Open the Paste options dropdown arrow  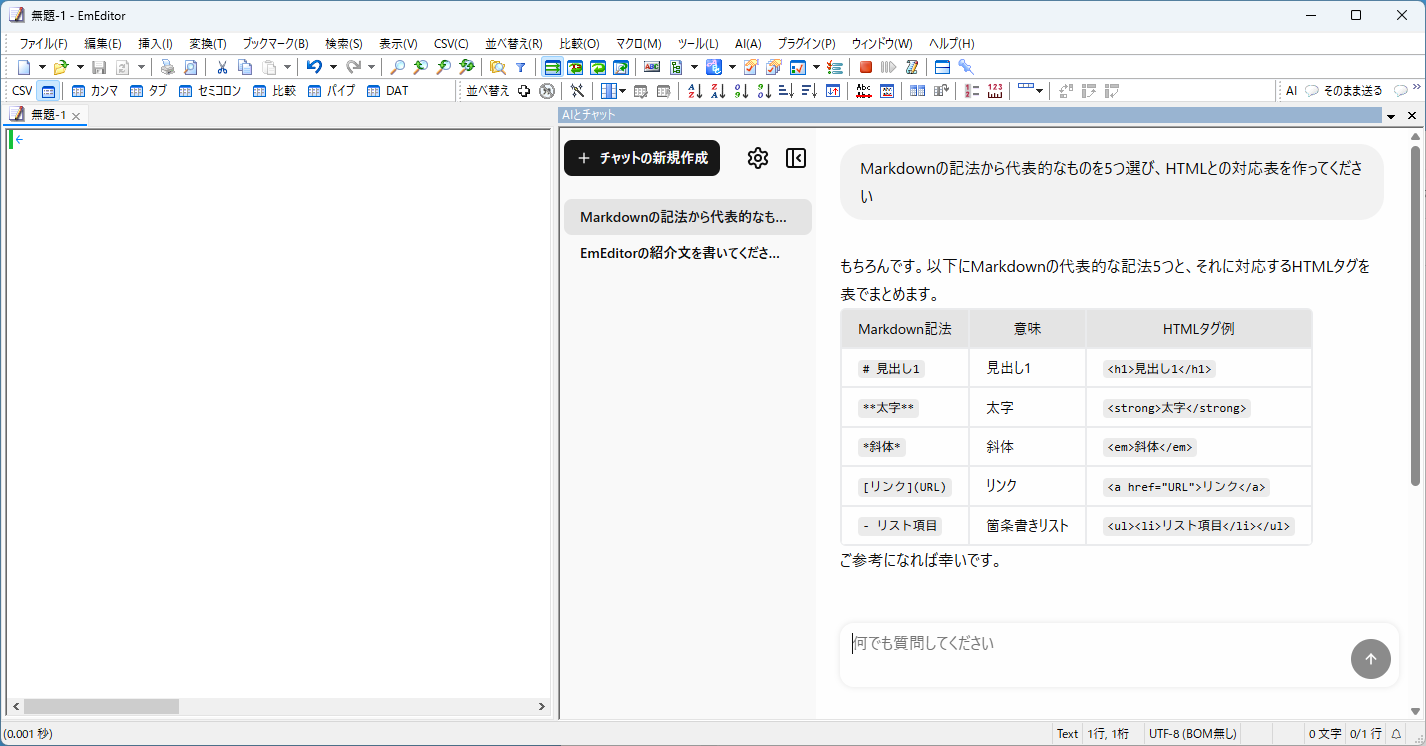point(287,66)
